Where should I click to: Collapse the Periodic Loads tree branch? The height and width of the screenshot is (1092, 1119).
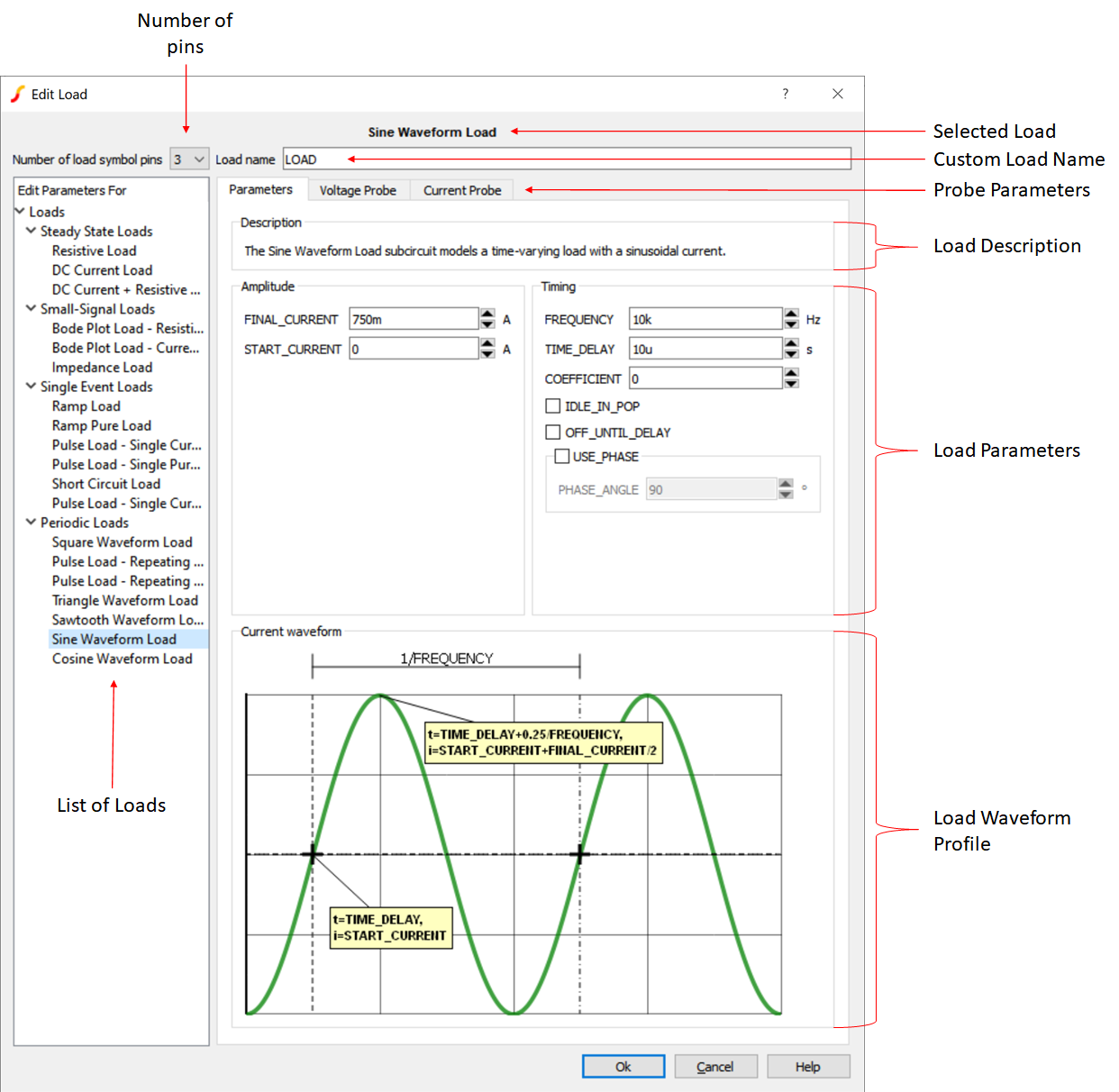point(30,523)
